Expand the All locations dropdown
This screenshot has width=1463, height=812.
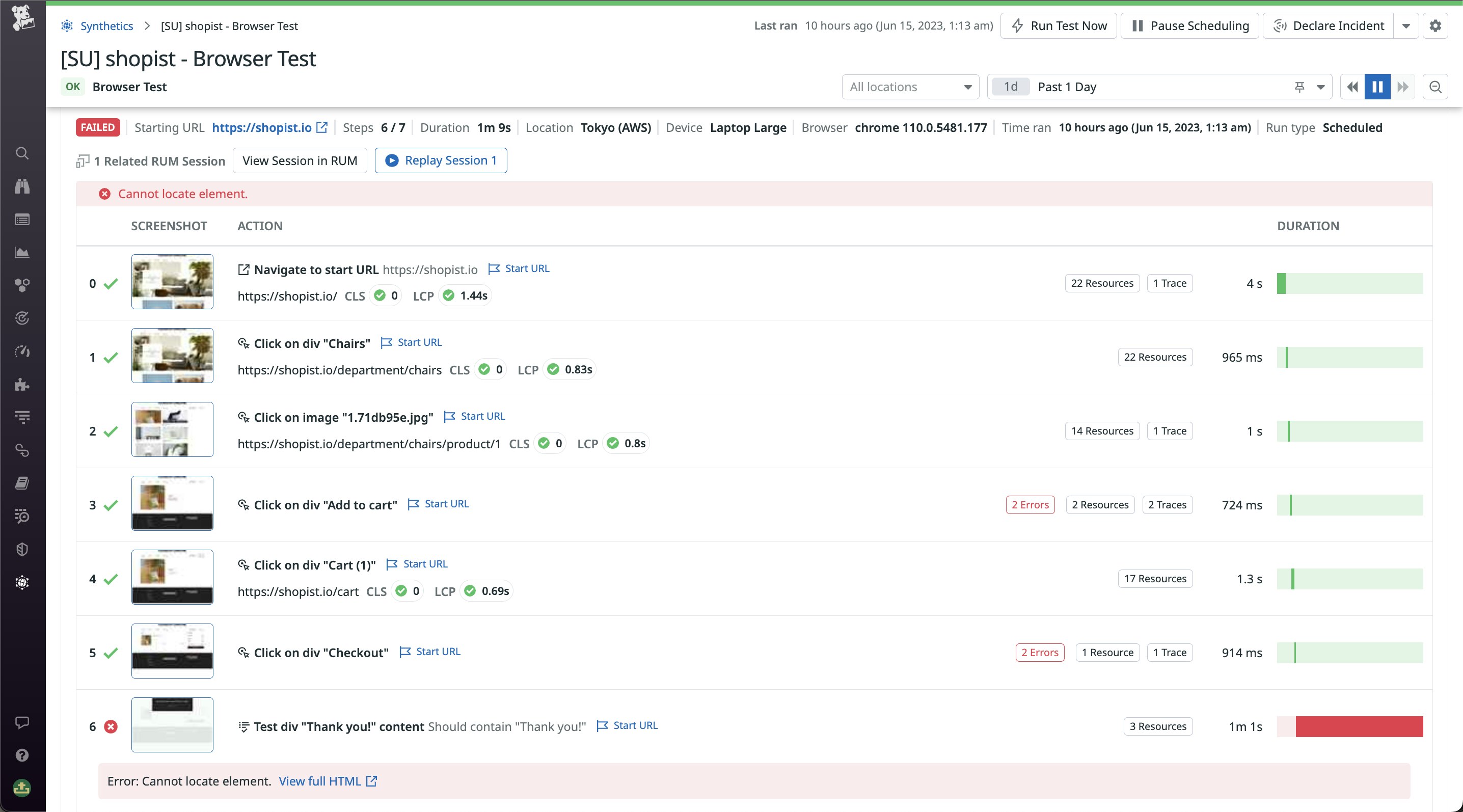click(910, 87)
